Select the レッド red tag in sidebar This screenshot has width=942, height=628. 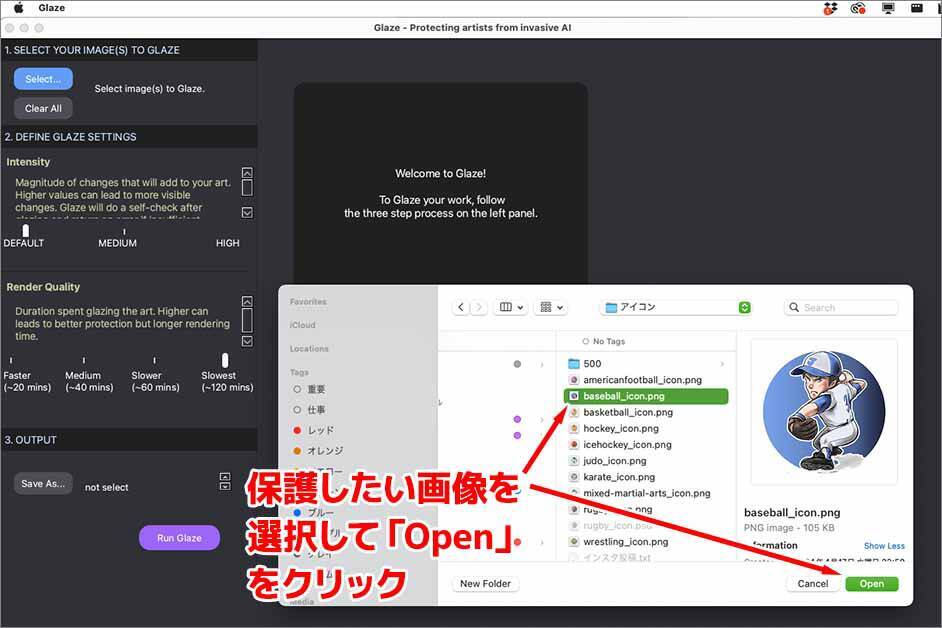(320, 430)
